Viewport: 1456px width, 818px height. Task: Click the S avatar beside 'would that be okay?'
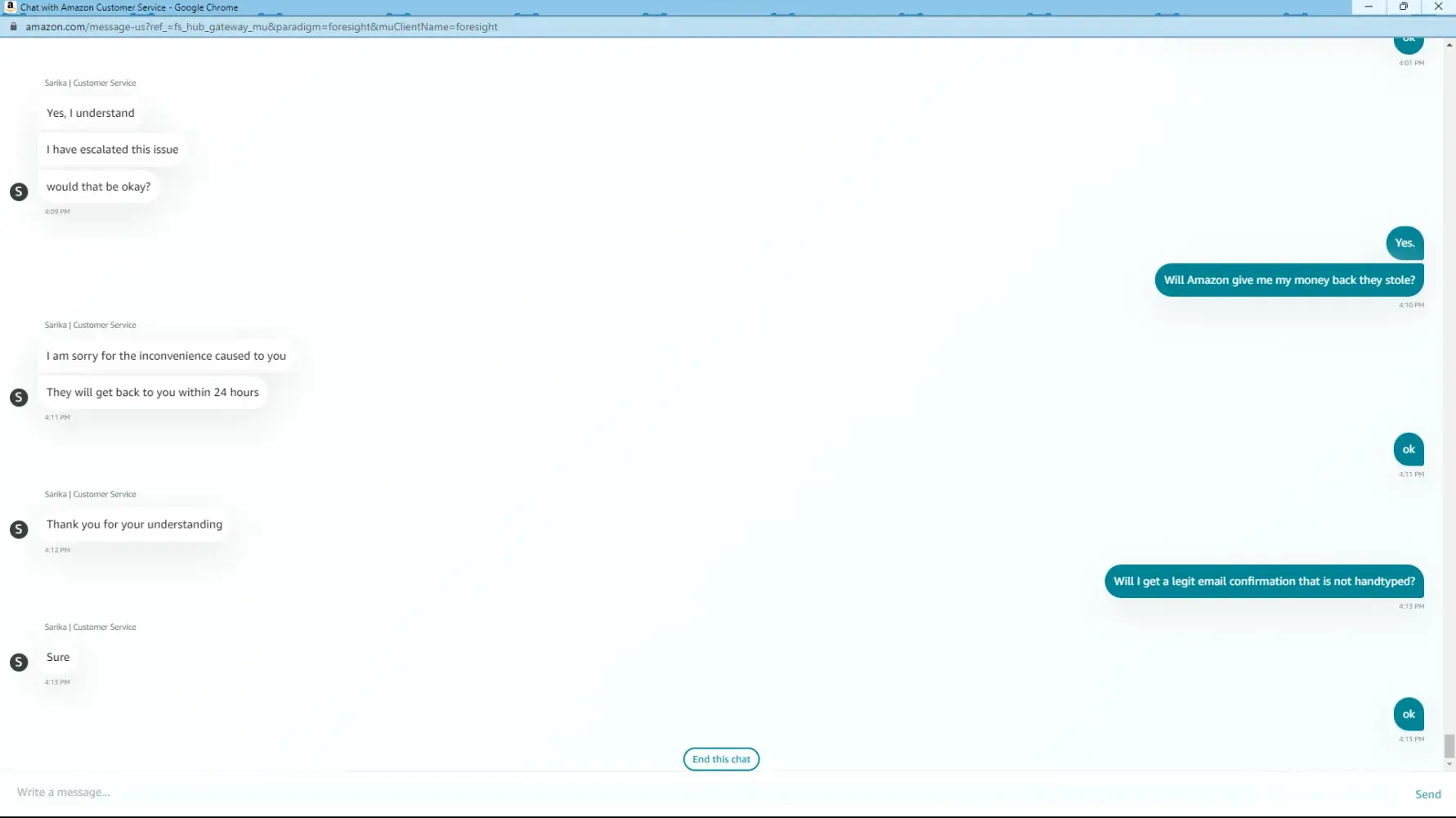(x=19, y=191)
